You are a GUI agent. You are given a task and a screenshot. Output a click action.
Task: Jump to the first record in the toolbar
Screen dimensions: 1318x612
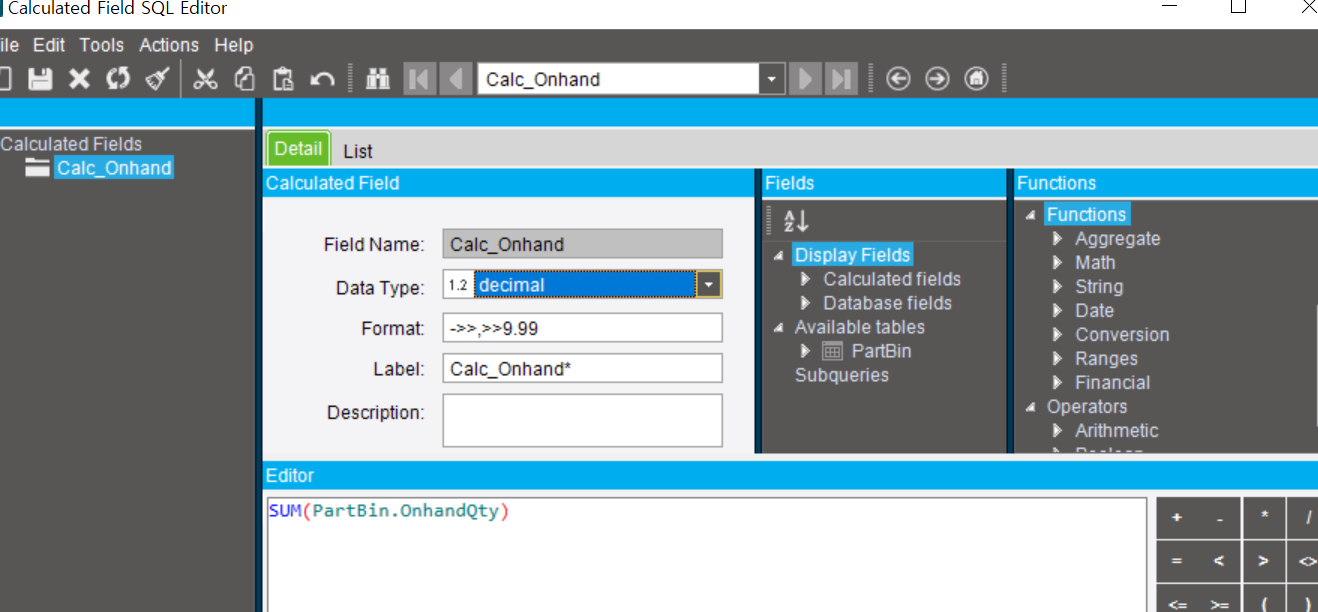tap(419, 79)
